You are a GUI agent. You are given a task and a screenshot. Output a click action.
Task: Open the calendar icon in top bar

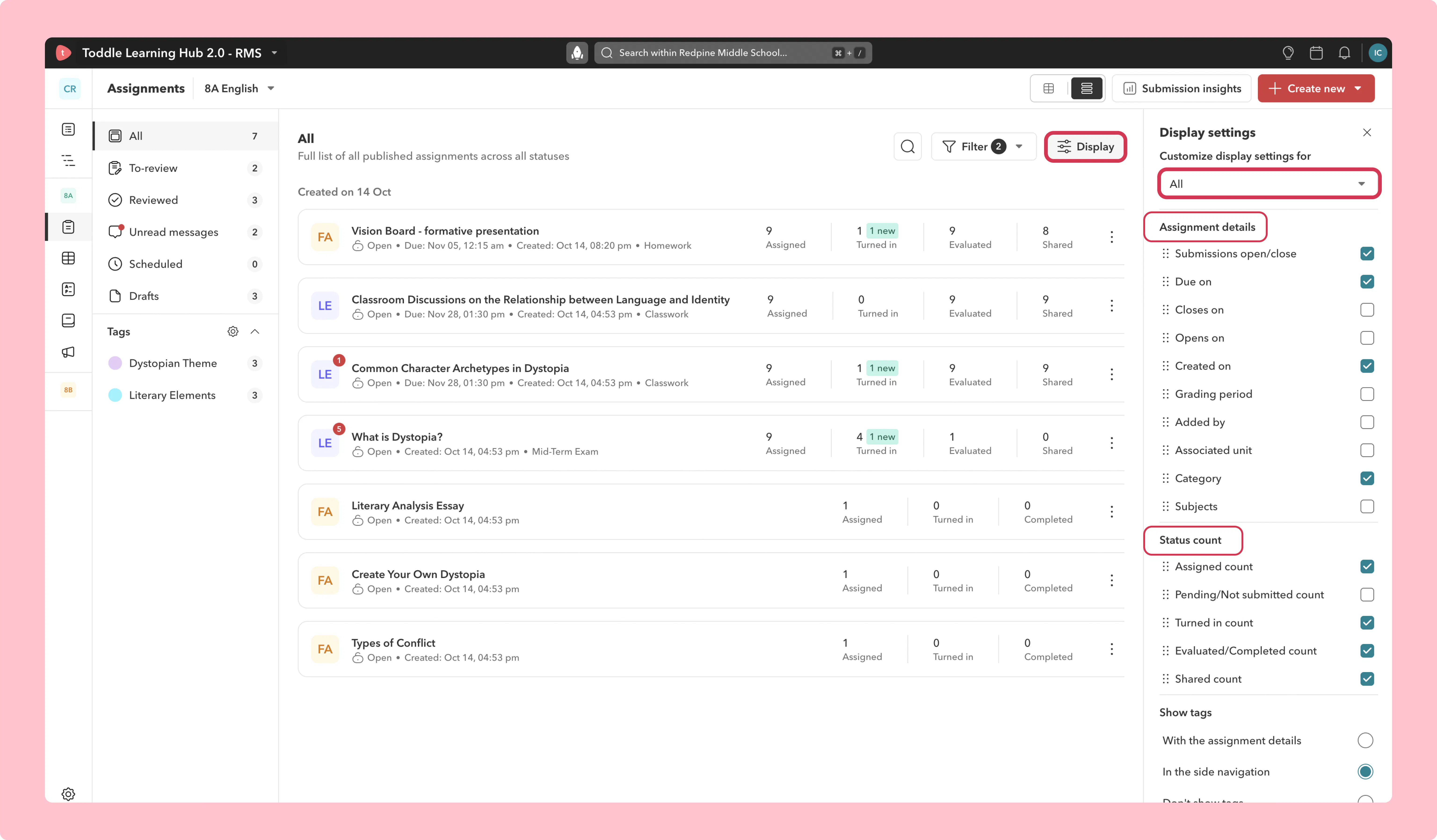click(x=1316, y=53)
